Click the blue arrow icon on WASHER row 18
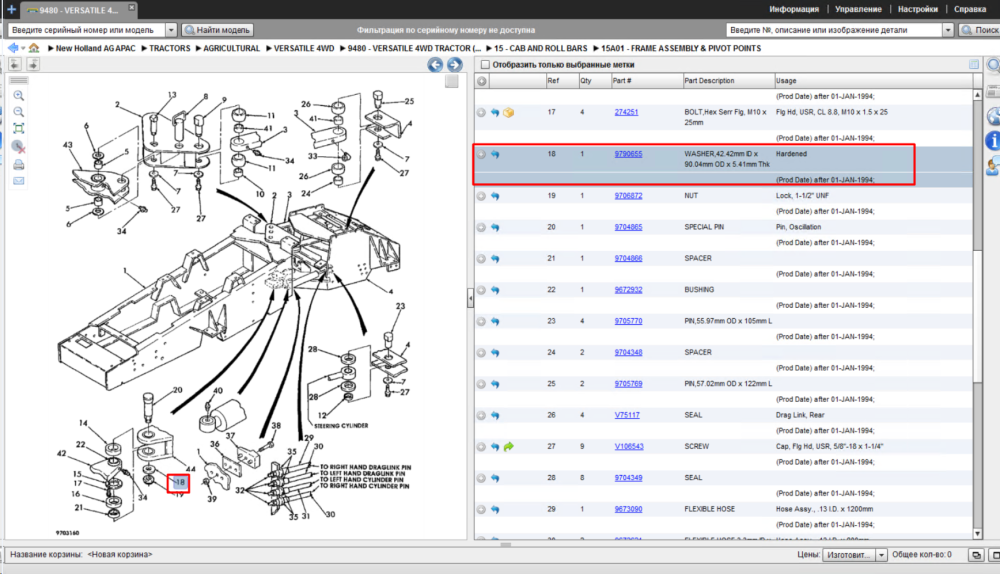 point(495,154)
